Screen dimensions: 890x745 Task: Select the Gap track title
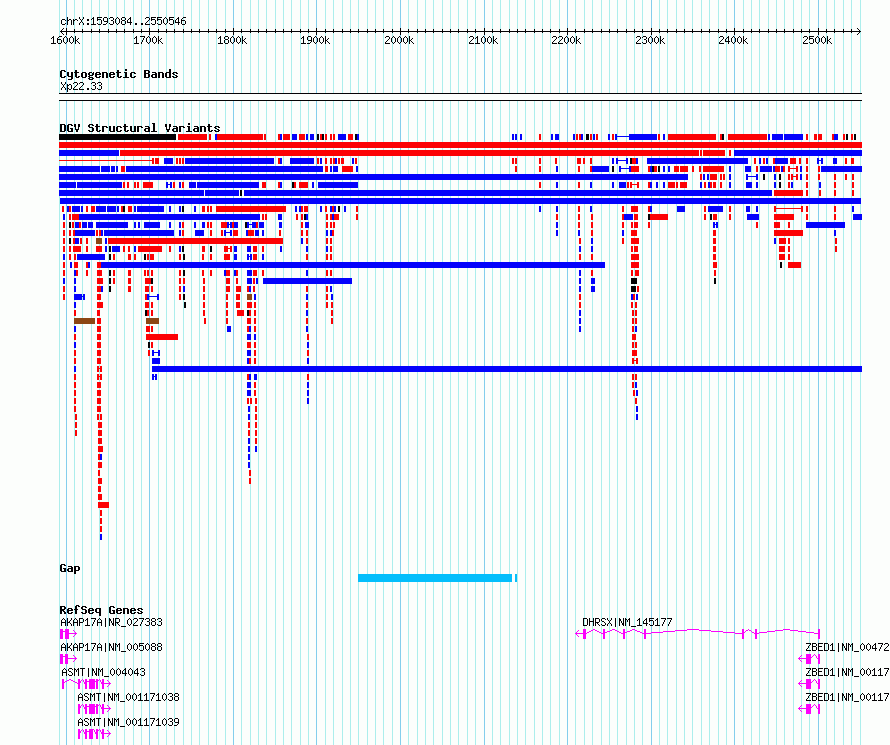point(70,569)
